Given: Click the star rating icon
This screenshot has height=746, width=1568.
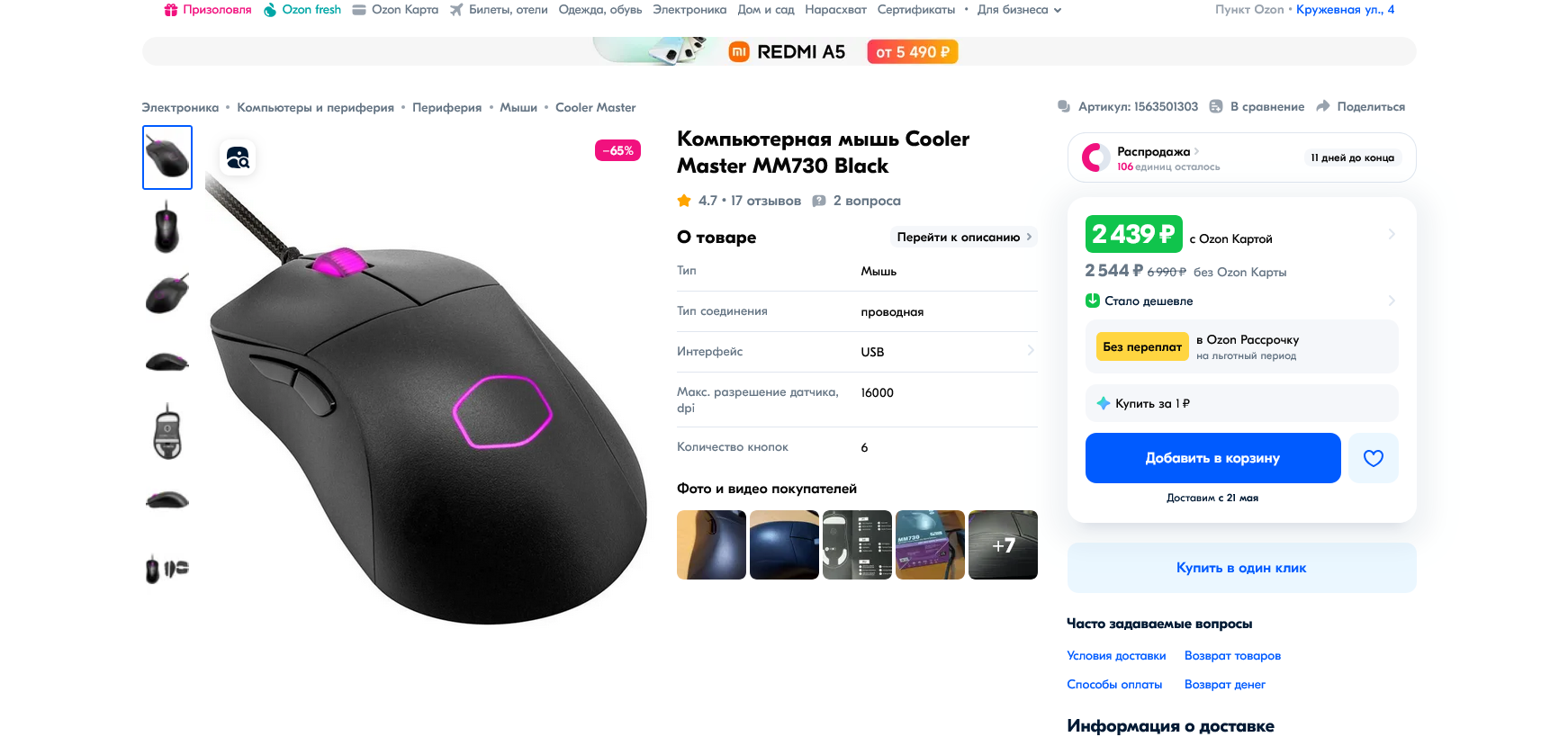Looking at the screenshot, I should 684,201.
